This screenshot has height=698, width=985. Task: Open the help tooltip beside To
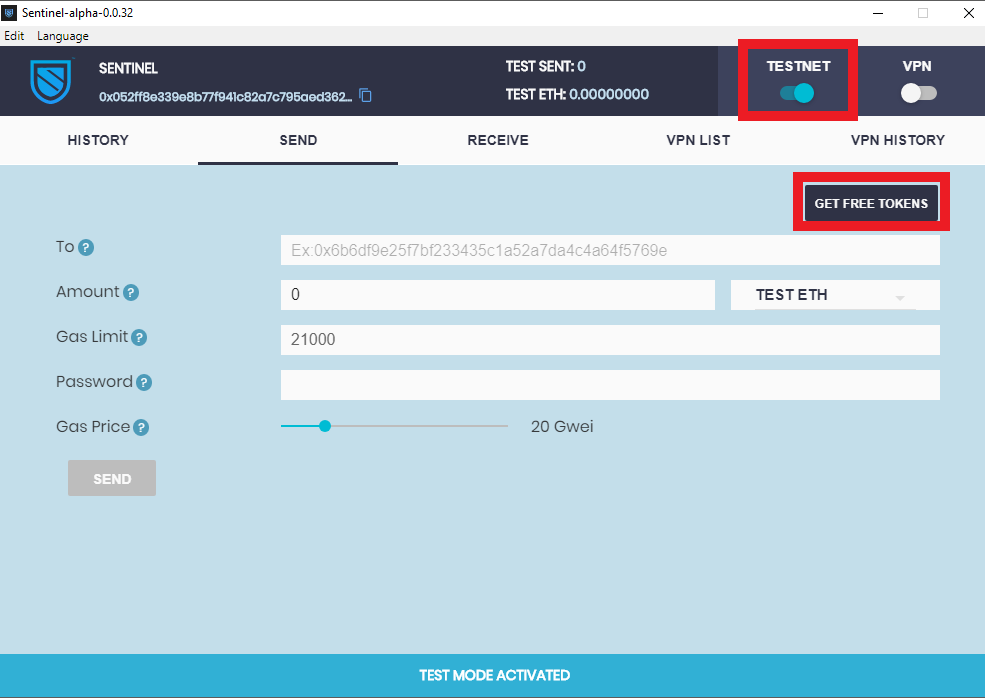(86, 248)
